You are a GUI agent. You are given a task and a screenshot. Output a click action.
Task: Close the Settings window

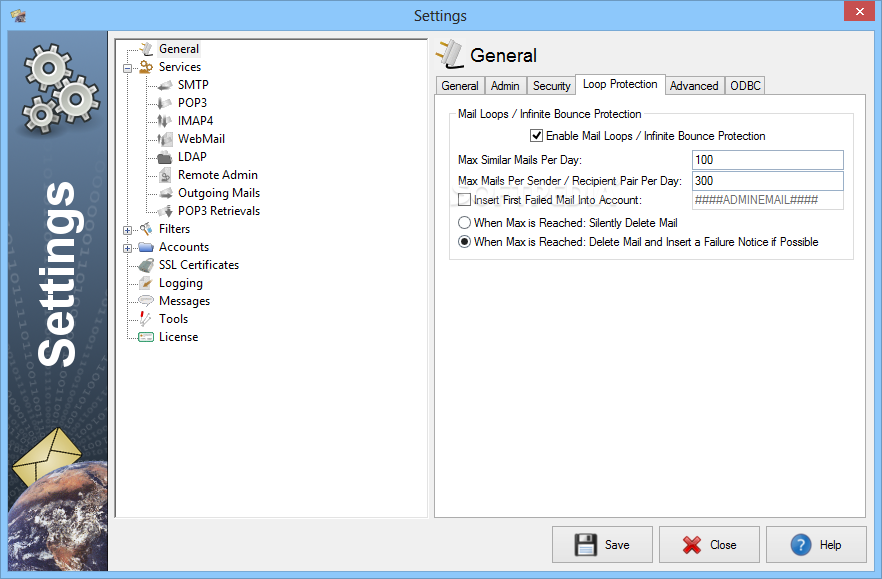click(860, 11)
